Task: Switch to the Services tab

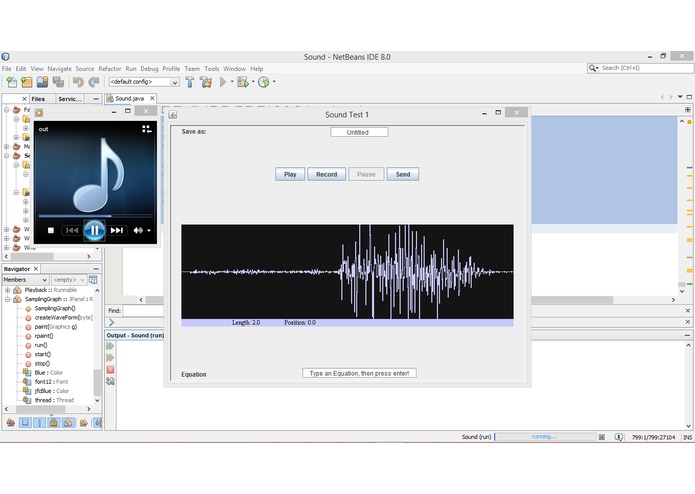Action: point(70,99)
